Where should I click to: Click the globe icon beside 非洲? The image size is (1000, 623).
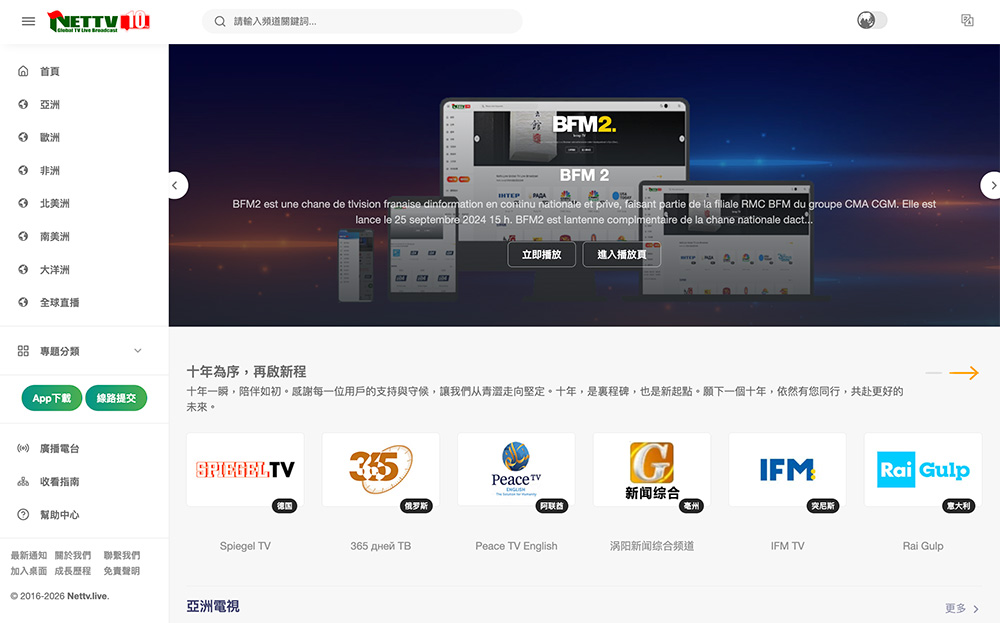23,170
